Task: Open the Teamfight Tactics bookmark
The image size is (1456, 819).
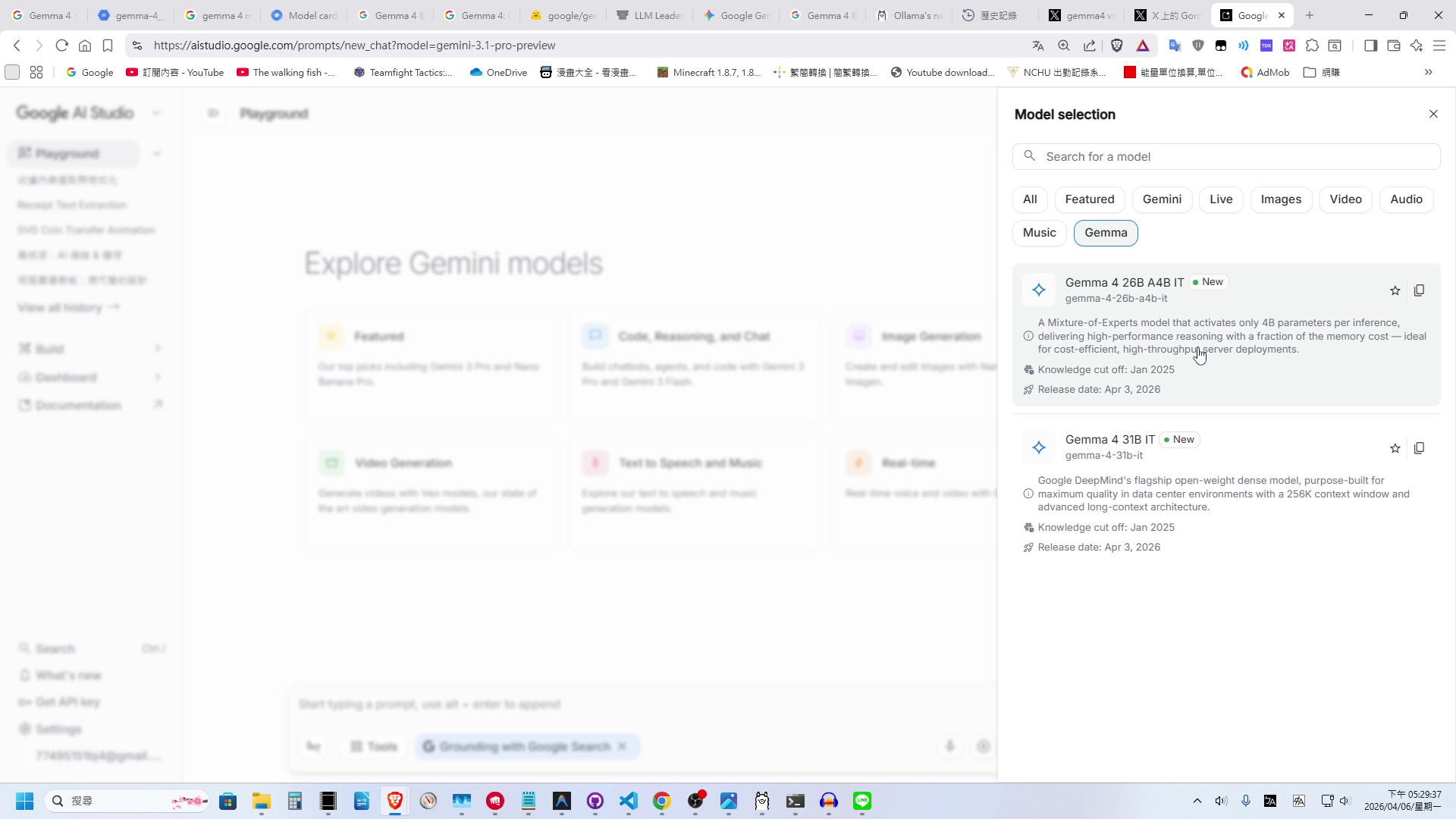Action: [x=403, y=73]
